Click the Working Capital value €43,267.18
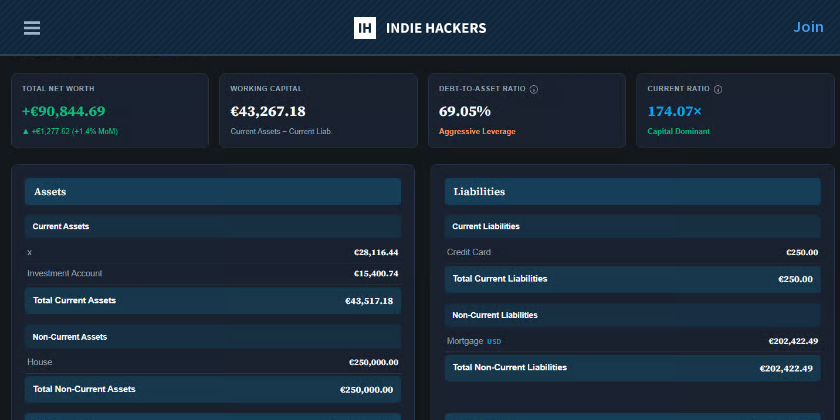 tap(268, 111)
